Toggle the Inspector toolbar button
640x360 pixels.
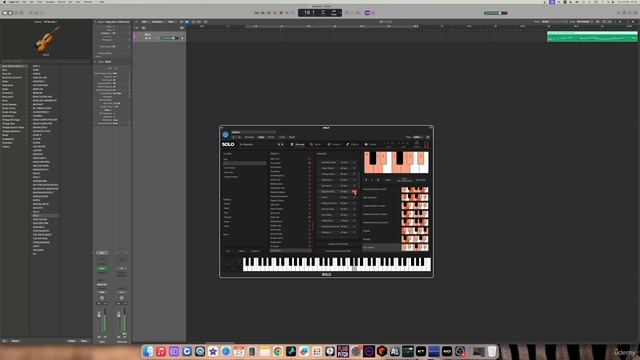[x=10, y=13]
